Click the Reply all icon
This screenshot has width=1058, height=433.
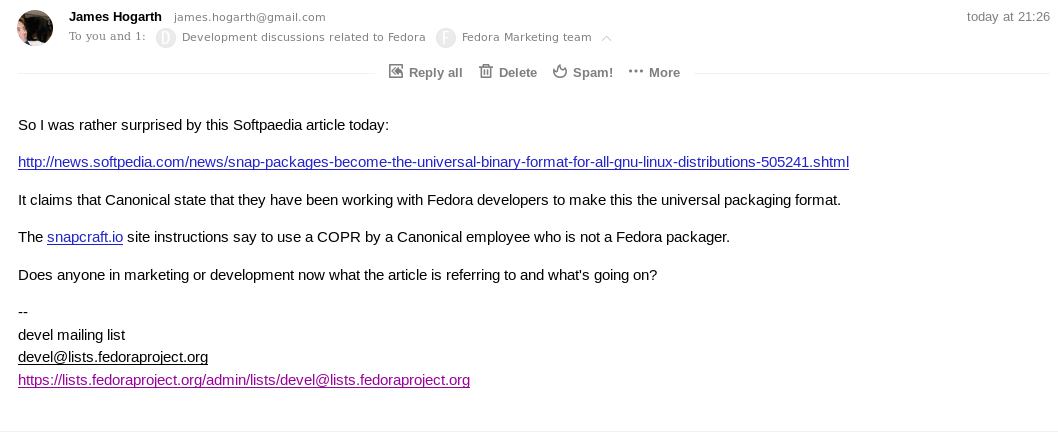[396, 71]
